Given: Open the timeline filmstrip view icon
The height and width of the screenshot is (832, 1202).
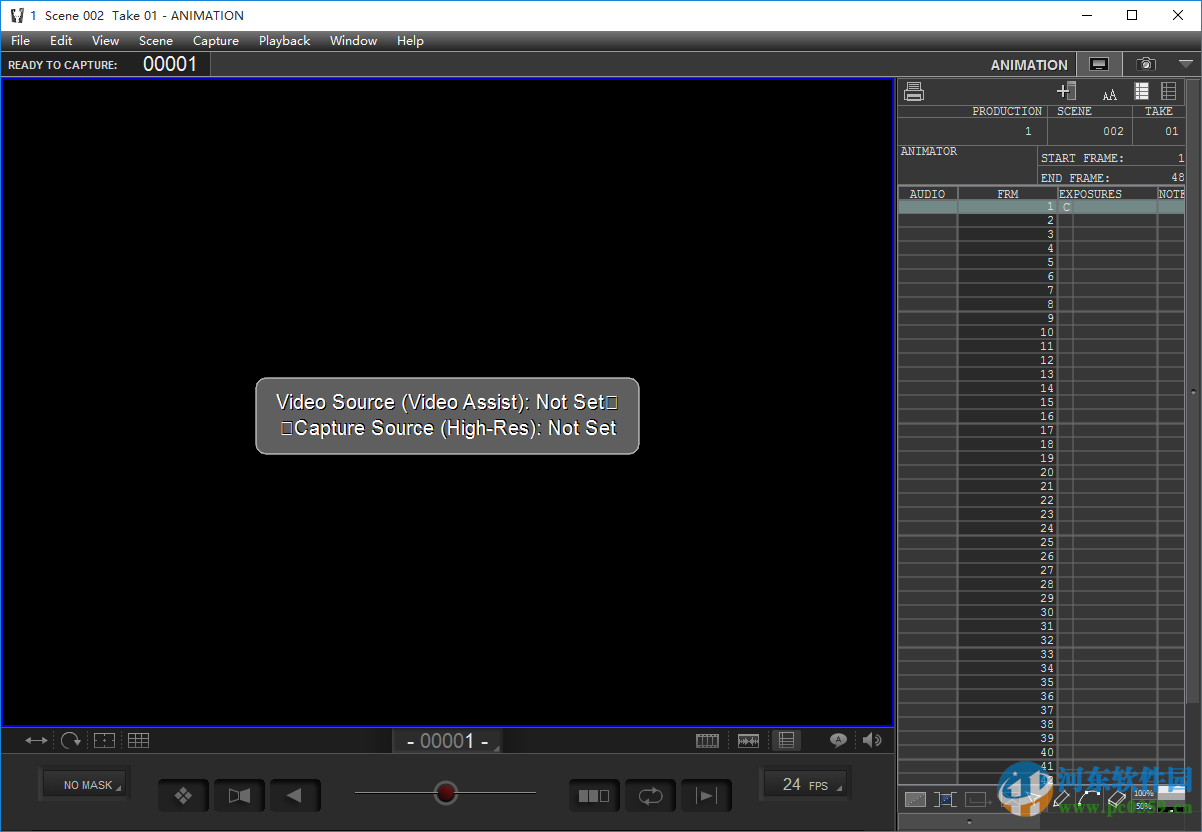Looking at the screenshot, I should (707, 741).
